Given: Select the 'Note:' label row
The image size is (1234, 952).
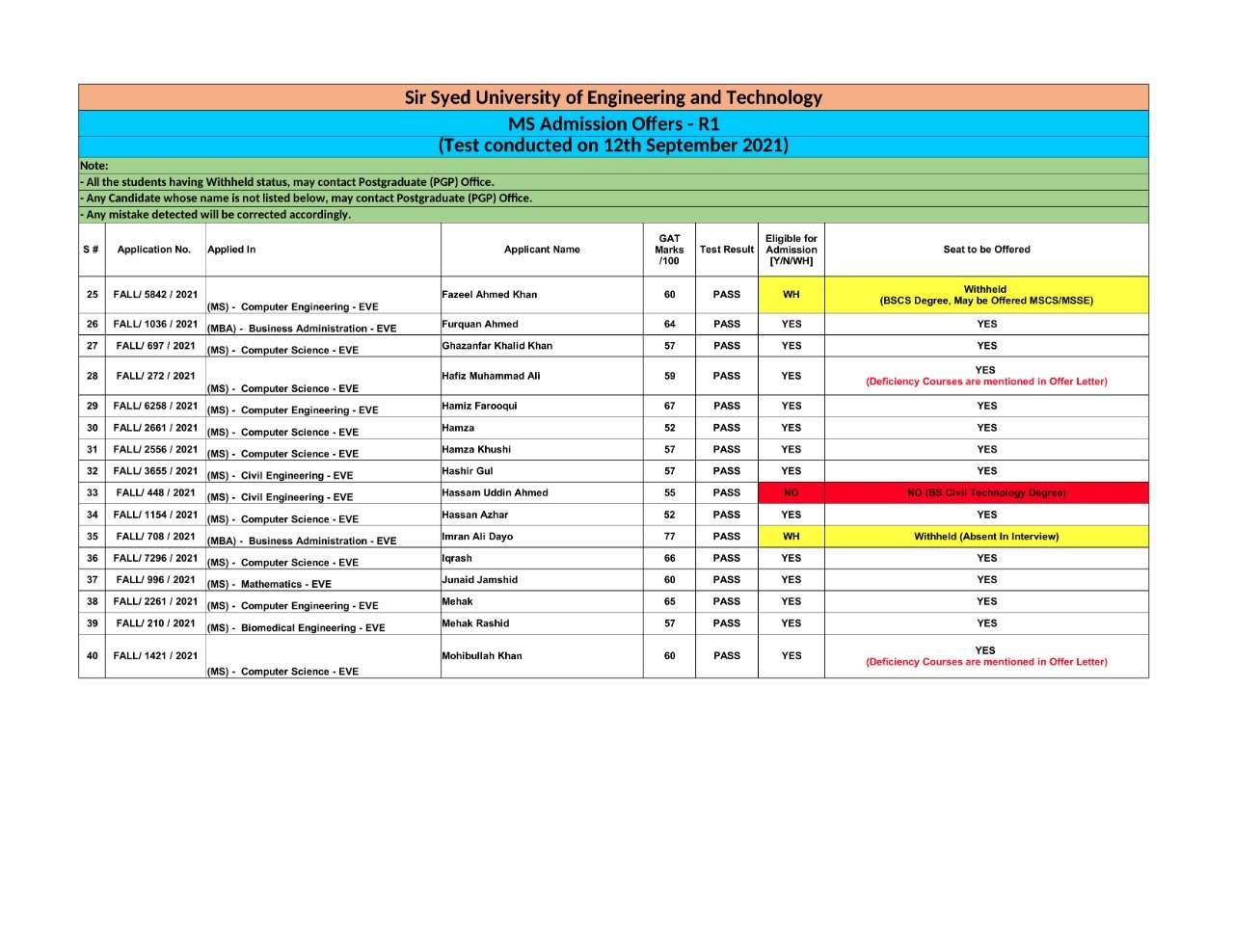Looking at the screenshot, I should click(613, 166).
